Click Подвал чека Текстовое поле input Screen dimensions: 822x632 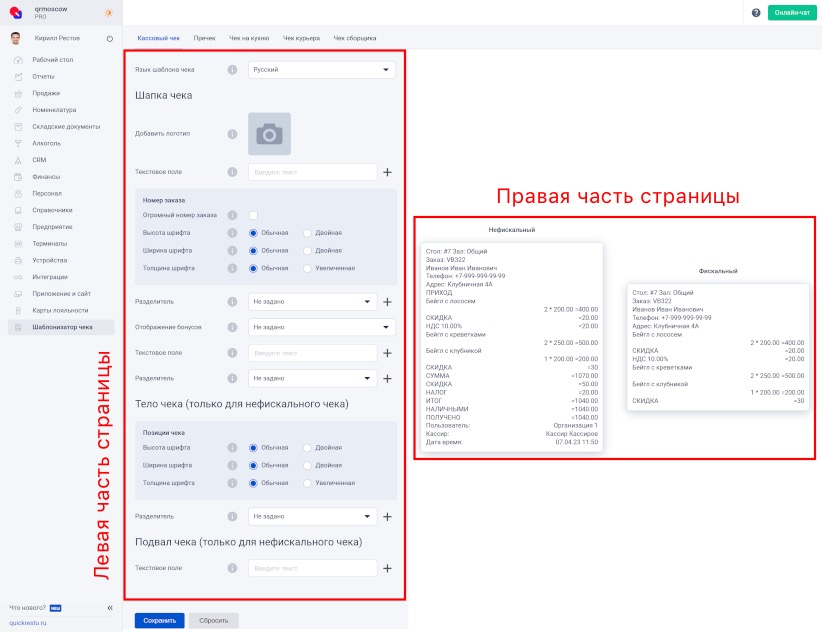312,568
